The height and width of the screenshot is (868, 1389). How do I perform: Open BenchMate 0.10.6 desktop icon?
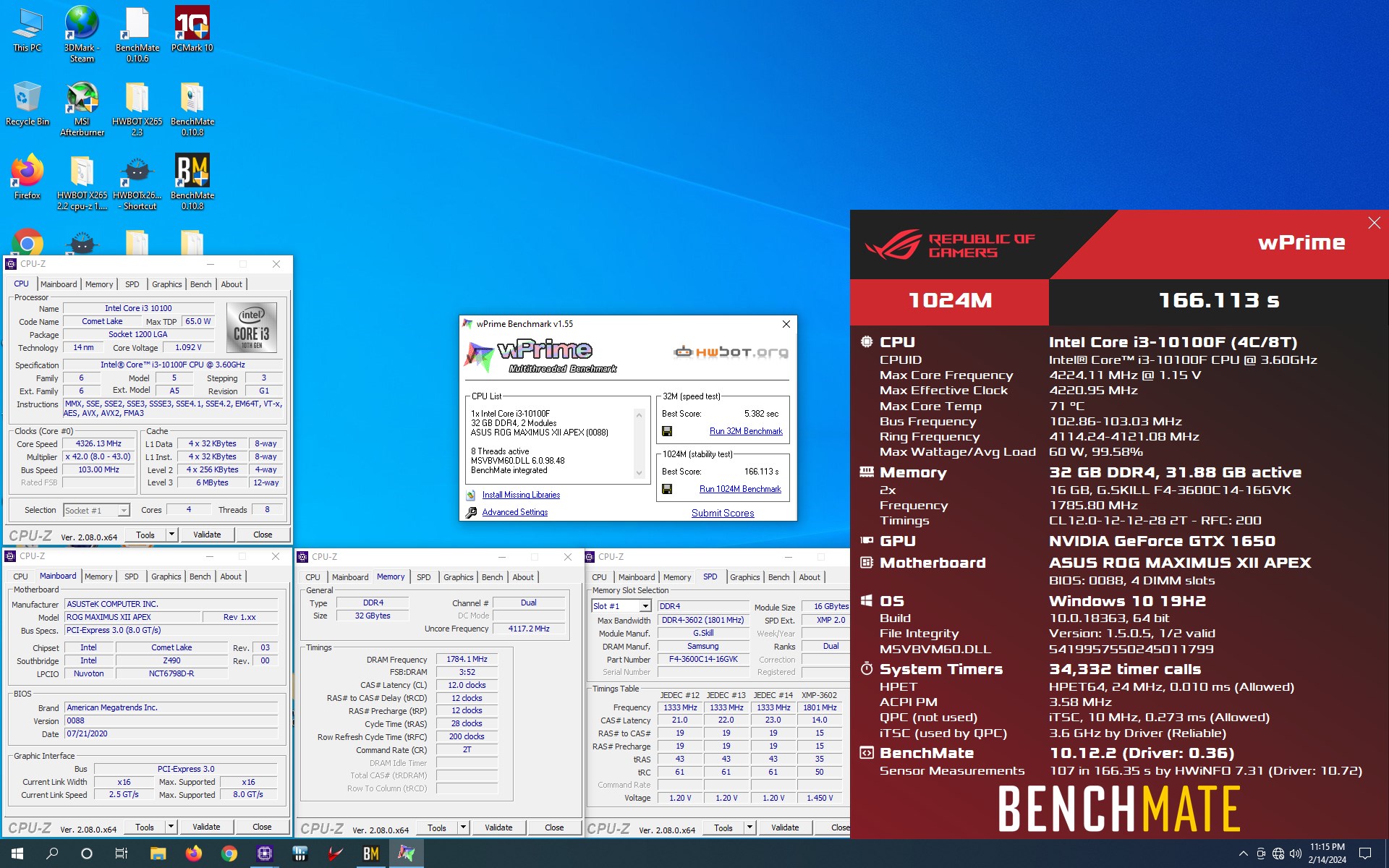point(137,33)
